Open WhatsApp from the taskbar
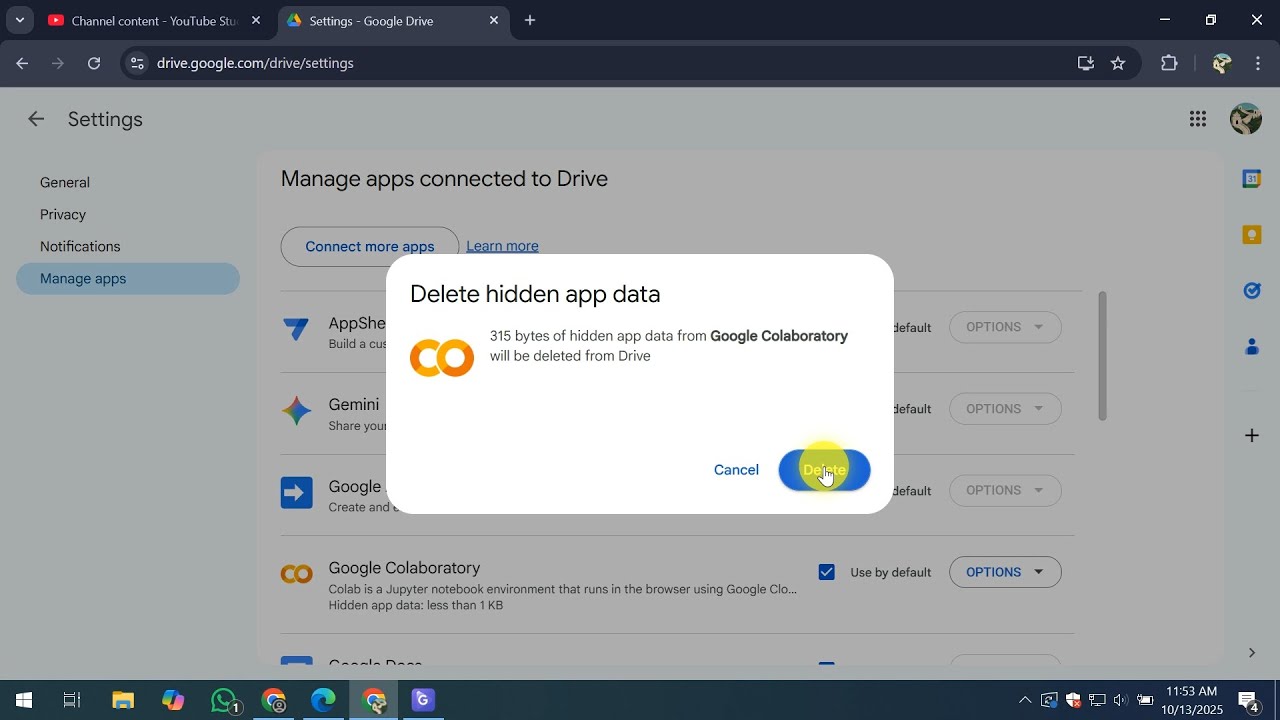Viewport: 1280px width, 720px height. coord(226,700)
